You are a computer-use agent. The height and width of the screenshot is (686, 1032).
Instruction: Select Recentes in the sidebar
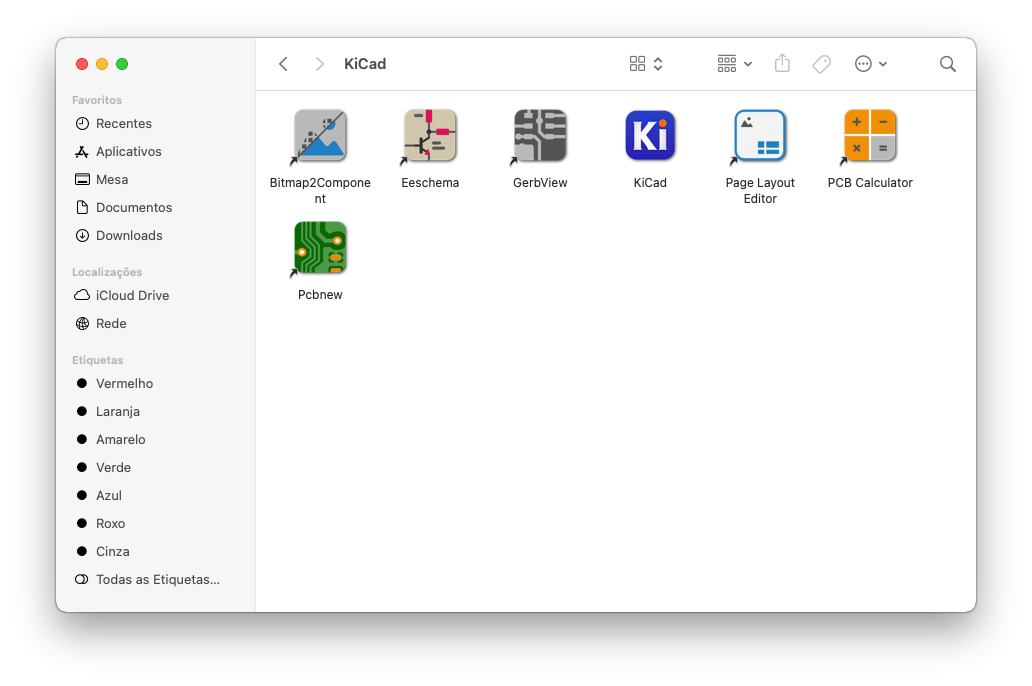tap(124, 123)
